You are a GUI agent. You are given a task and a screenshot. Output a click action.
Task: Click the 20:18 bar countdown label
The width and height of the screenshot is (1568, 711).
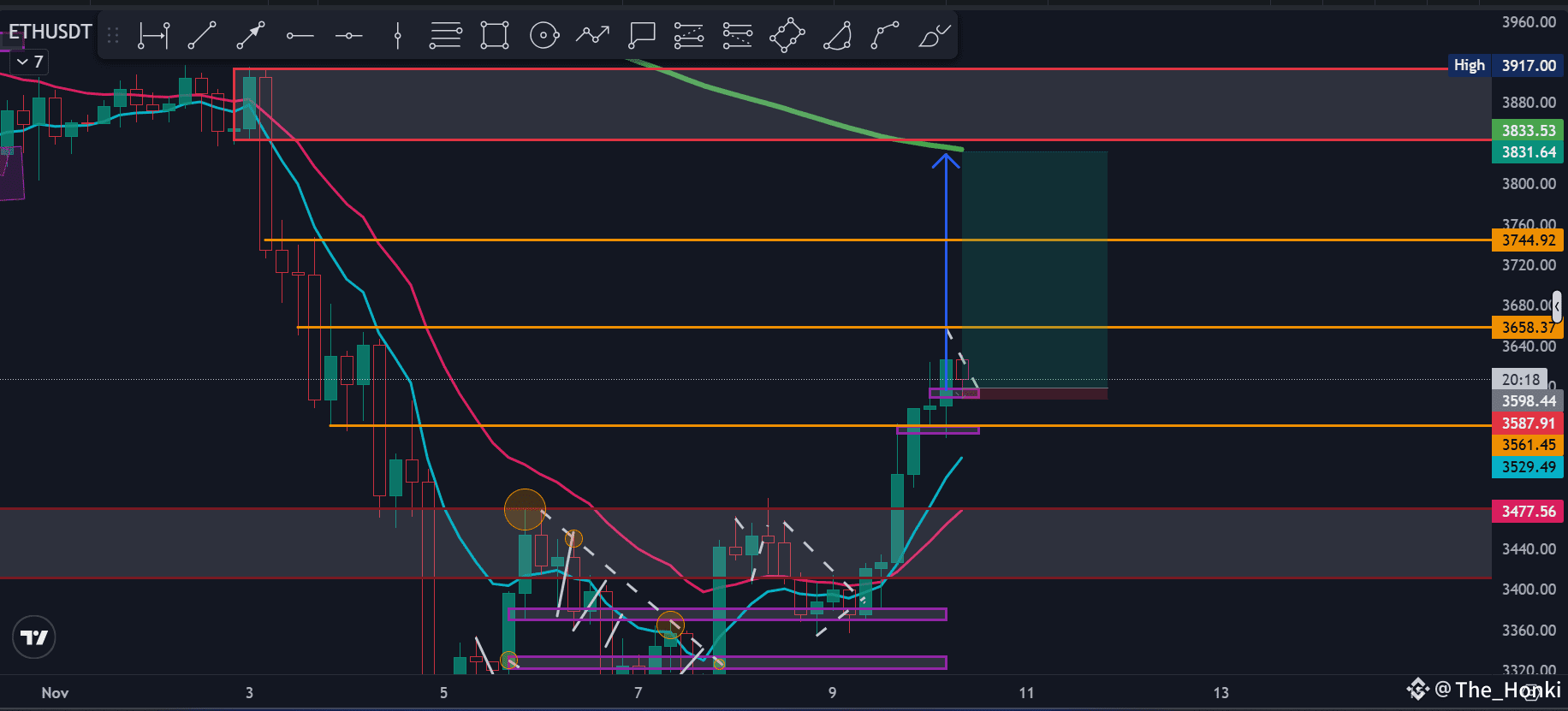click(x=1520, y=379)
